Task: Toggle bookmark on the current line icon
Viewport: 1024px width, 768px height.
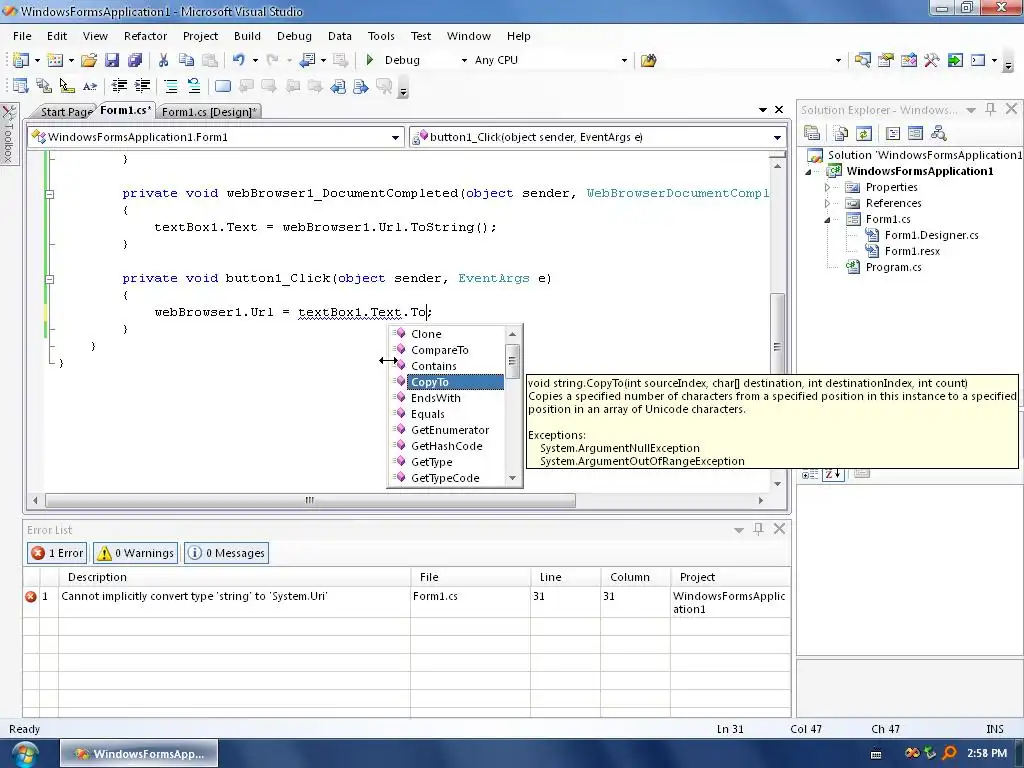Action: coord(223,86)
